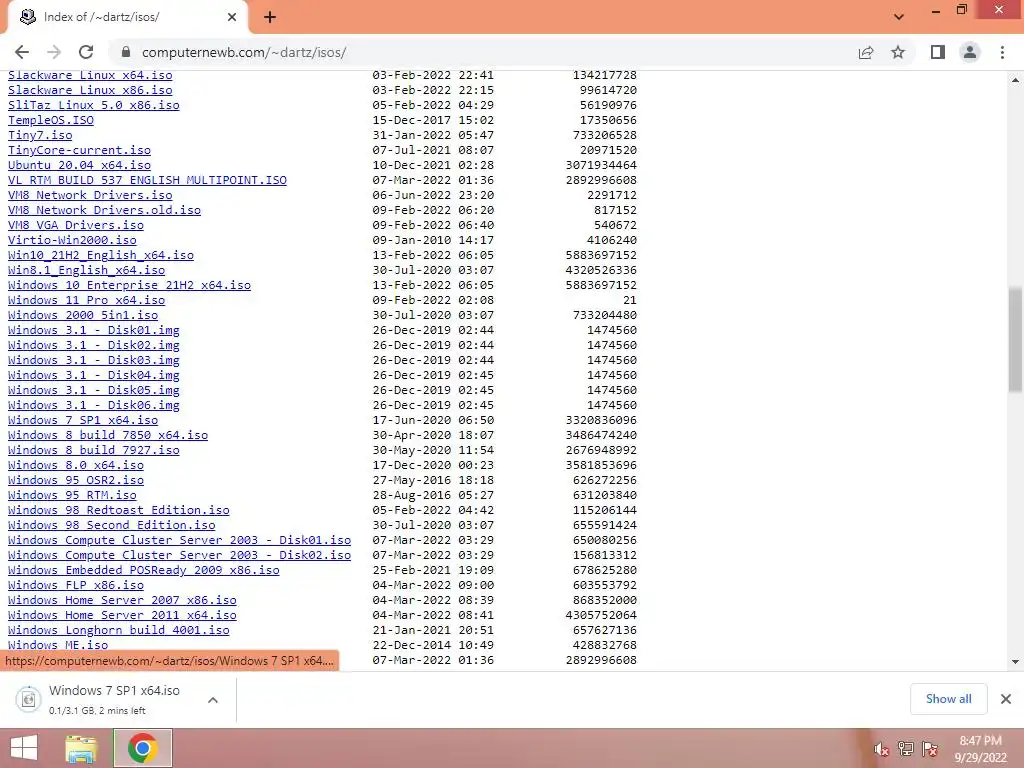This screenshot has width=1024, height=768.
Task: Toggle the browser side panel
Action: click(x=938, y=52)
